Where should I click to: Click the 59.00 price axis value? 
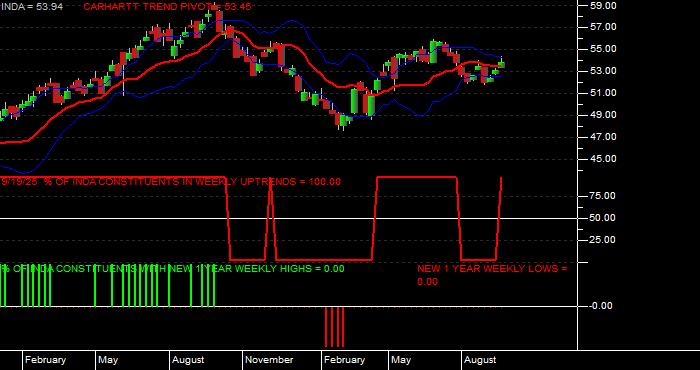603,5
